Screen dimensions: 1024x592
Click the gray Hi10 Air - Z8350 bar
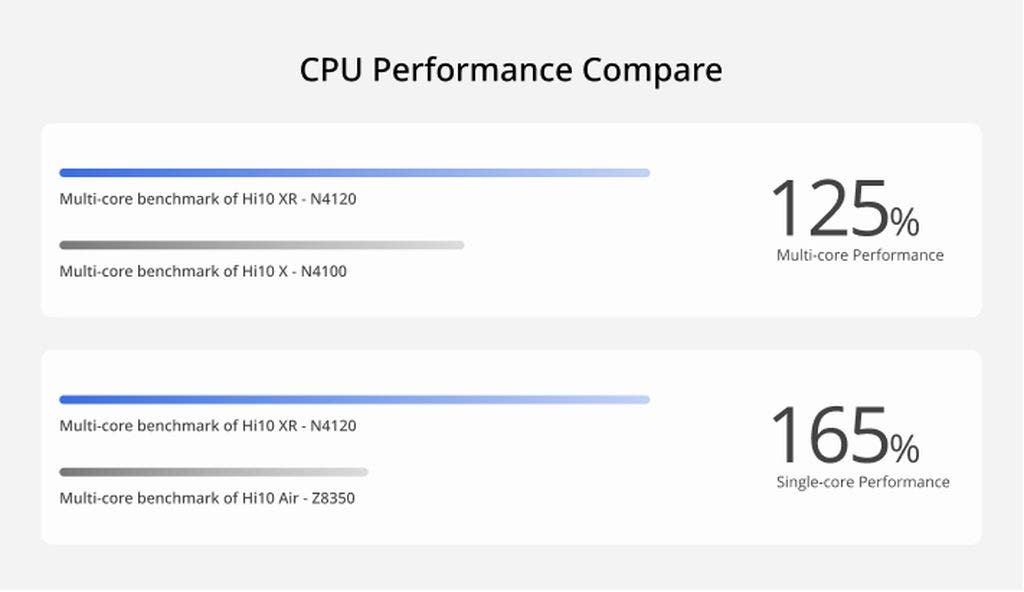click(x=213, y=472)
